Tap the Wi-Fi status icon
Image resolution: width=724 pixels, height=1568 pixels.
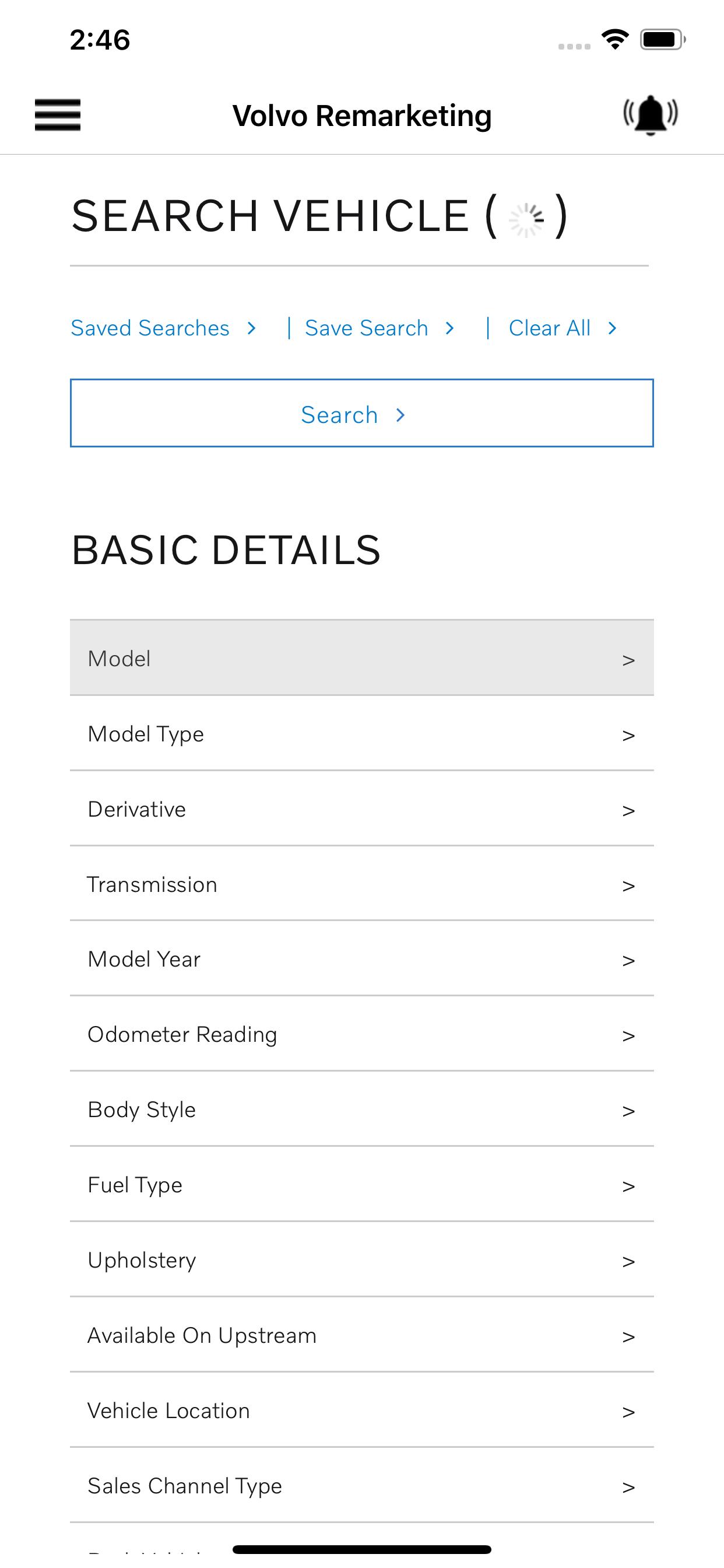pos(614,40)
